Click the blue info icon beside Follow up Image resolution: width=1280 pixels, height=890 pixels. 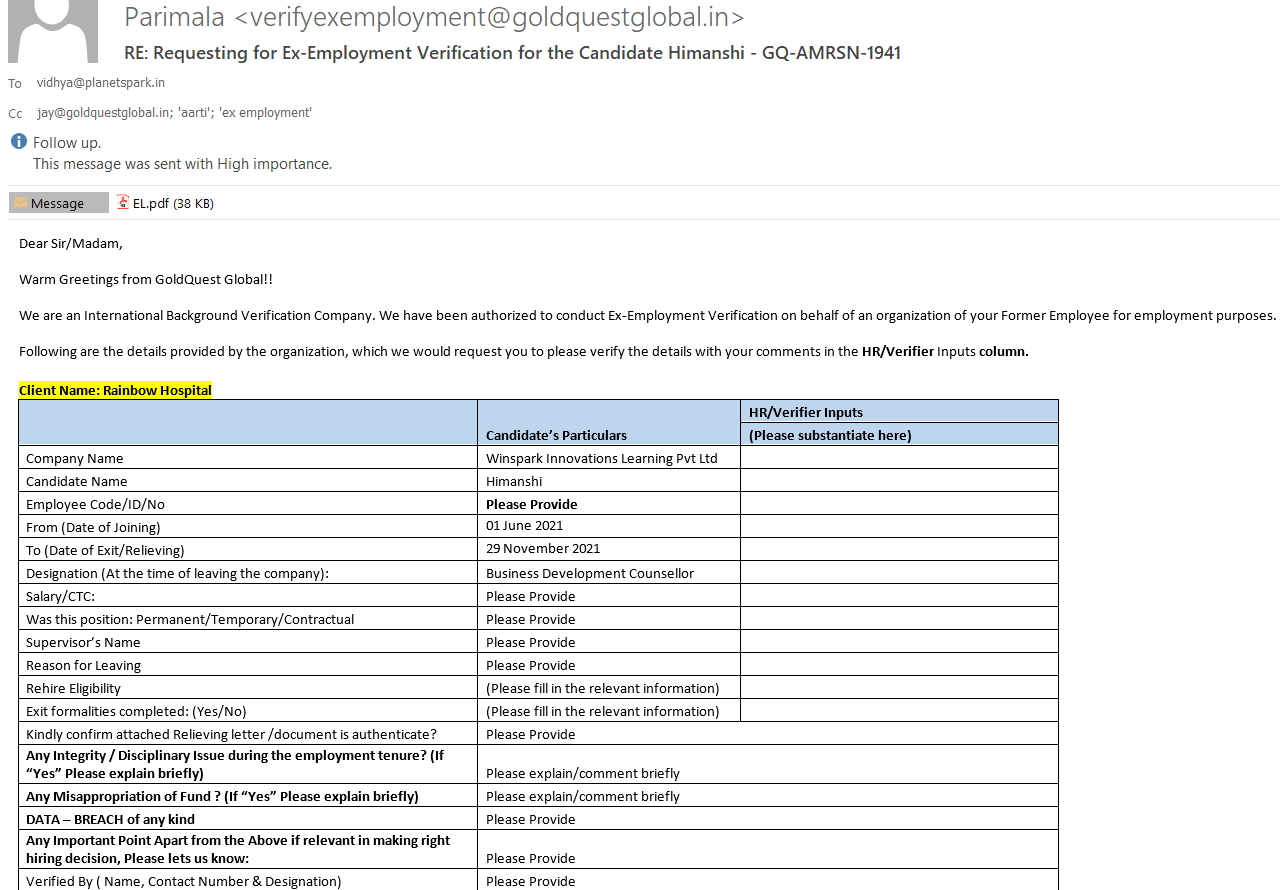[x=19, y=142]
